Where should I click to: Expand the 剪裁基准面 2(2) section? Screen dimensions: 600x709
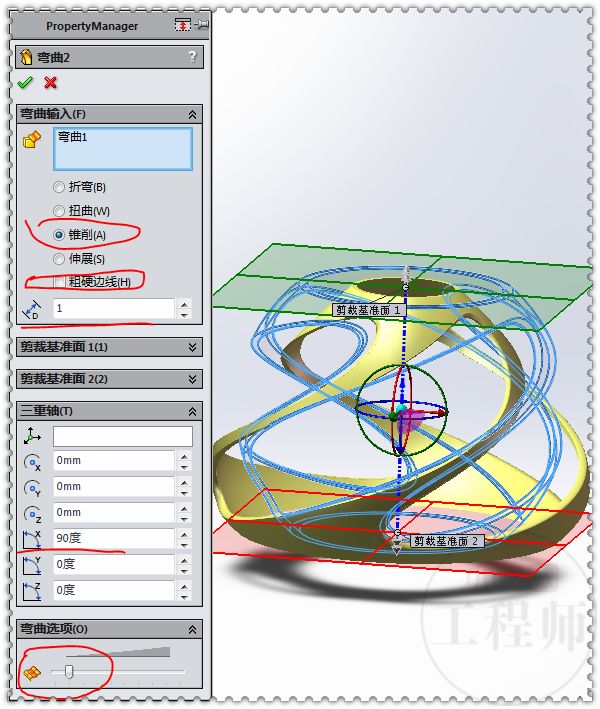pyautogui.click(x=193, y=379)
